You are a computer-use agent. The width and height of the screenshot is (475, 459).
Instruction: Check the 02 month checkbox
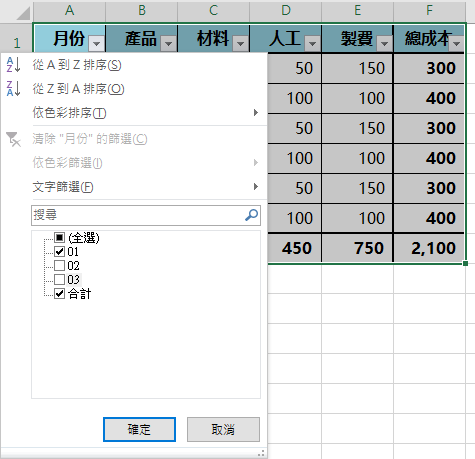[59, 265]
